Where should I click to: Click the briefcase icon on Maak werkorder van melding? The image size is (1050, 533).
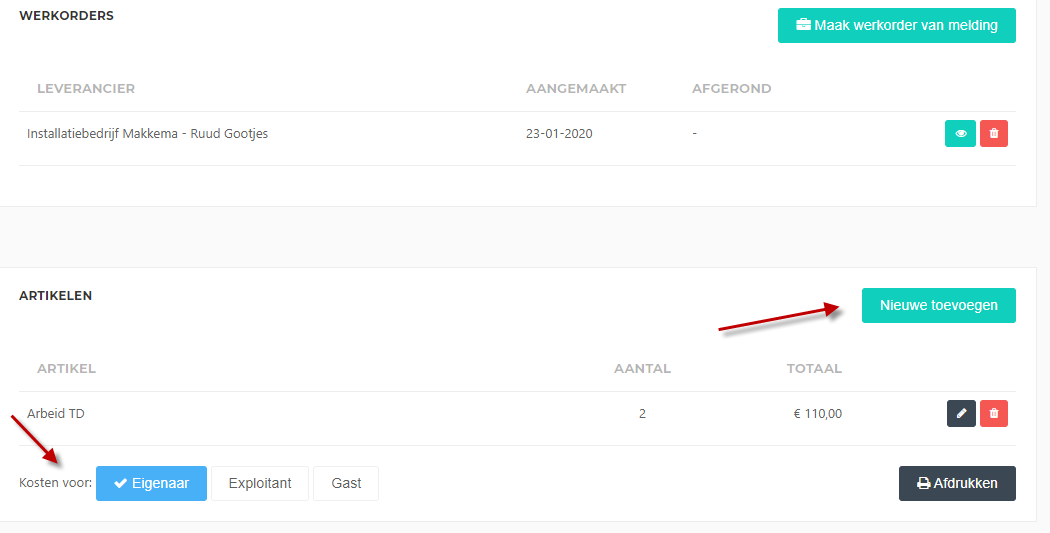803,25
